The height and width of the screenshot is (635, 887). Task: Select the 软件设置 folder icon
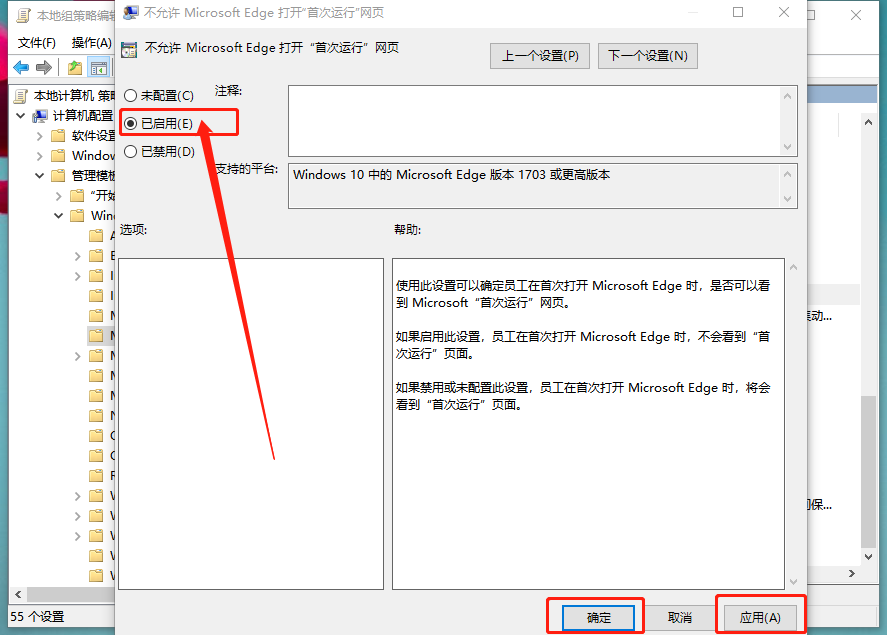tap(58, 136)
